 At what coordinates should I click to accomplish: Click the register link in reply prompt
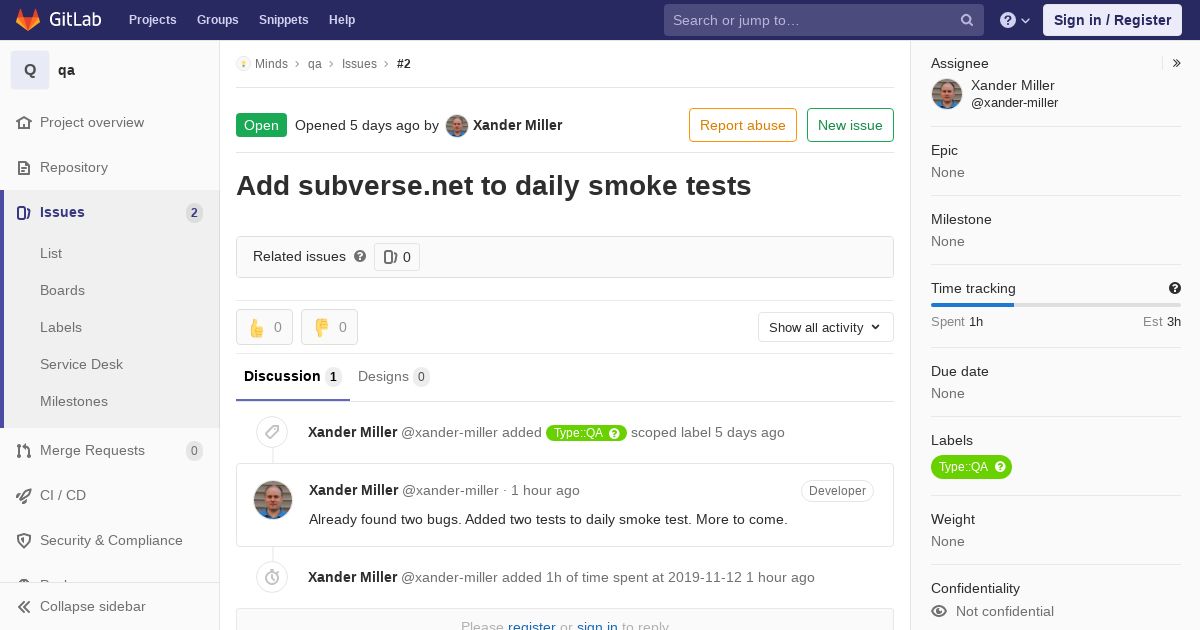[532, 625]
